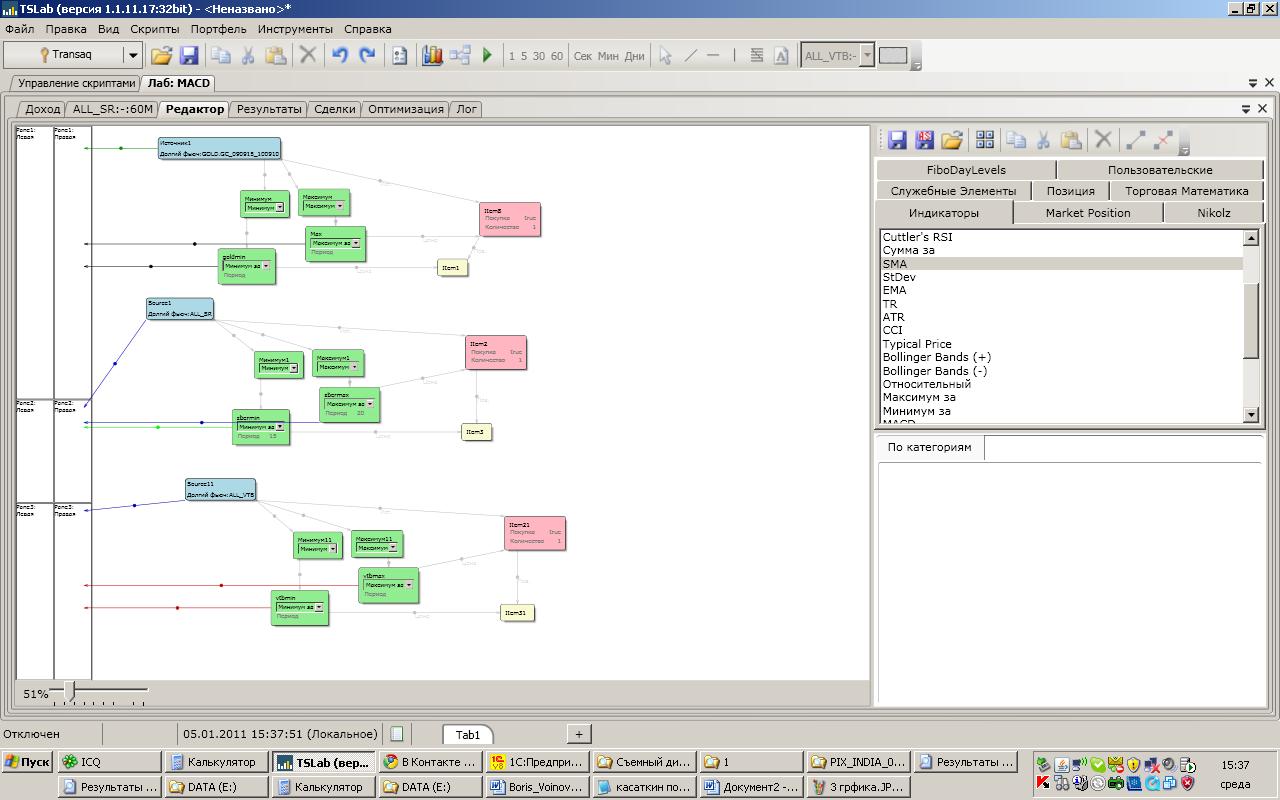This screenshot has height=800, width=1280.
Task: Open the Transaq data source dropdown
Action: [x=132, y=56]
